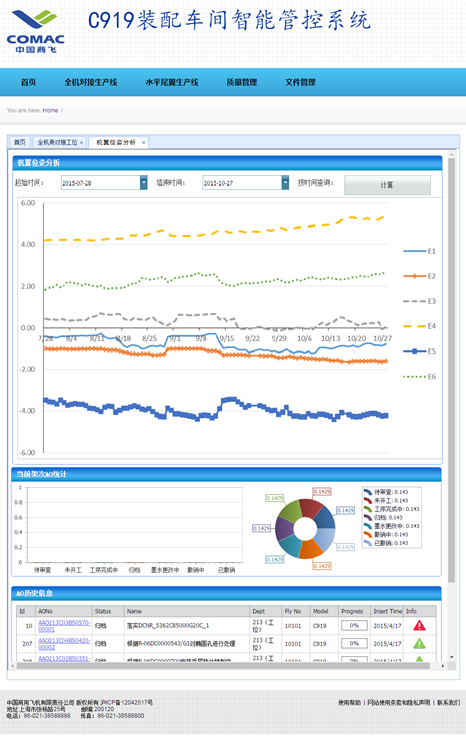Click the 已撤销 pie legend entry
The height and width of the screenshot is (738, 466).
pos(386,543)
